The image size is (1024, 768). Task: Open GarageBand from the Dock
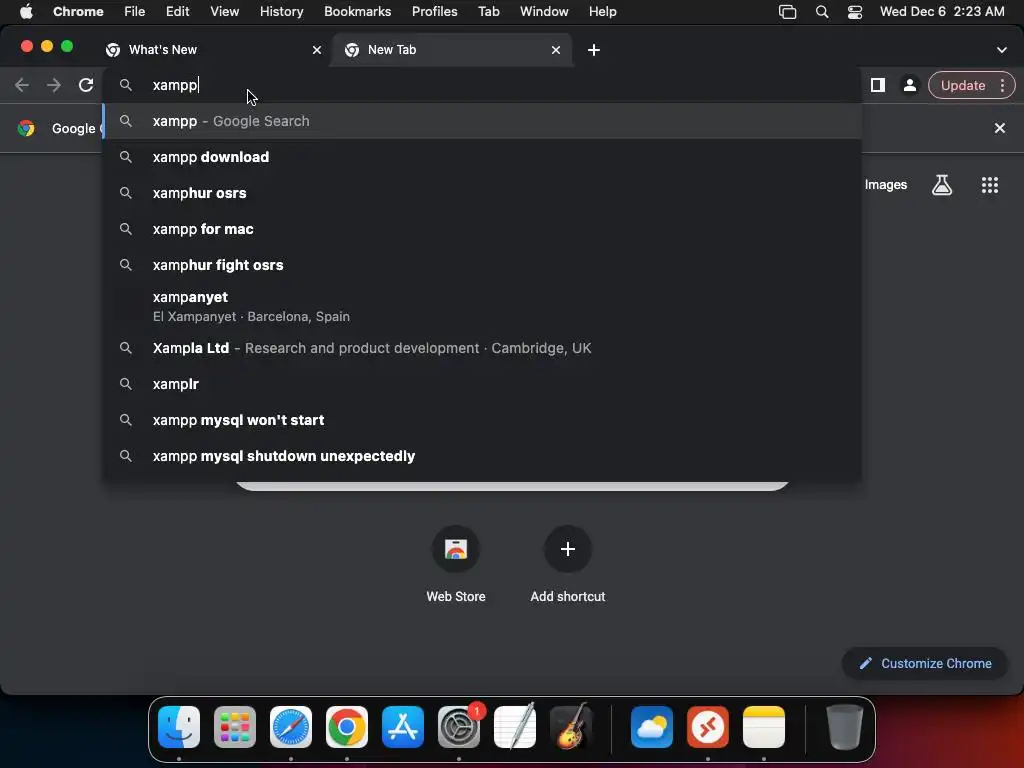(x=571, y=727)
